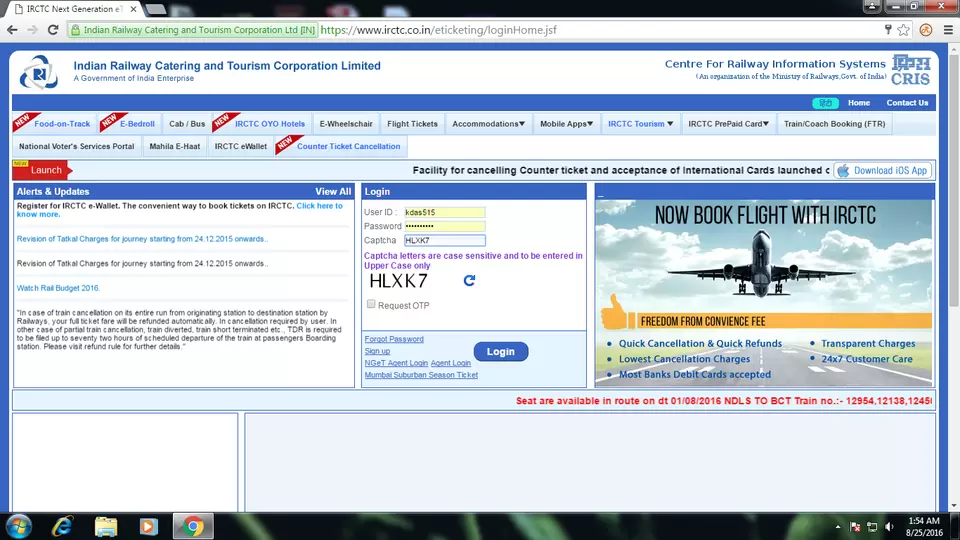Image resolution: width=960 pixels, height=540 pixels.
Task: Expand IRCTC Tourism dropdown menu
Action: pyautogui.click(x=640, y=124)
